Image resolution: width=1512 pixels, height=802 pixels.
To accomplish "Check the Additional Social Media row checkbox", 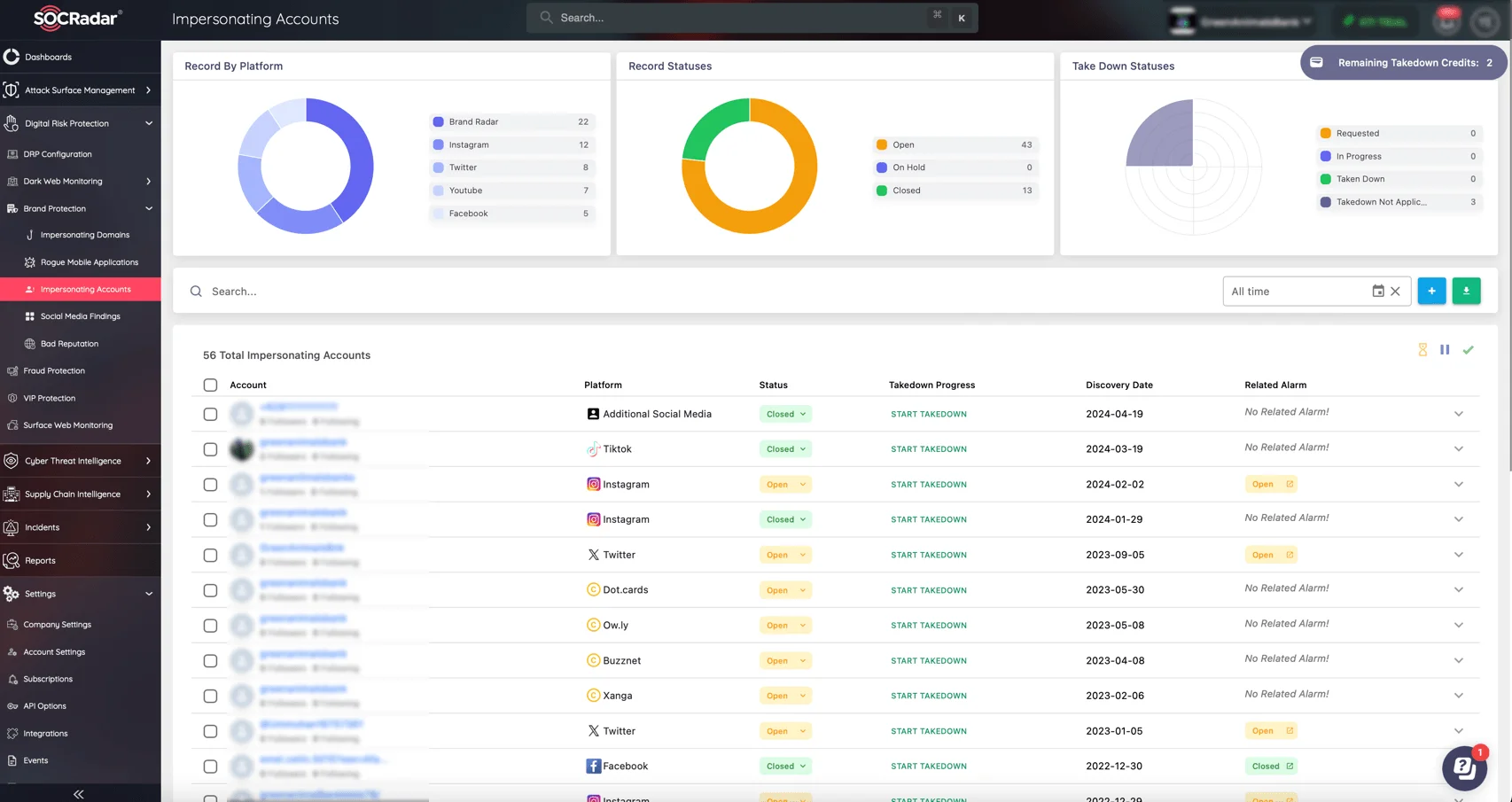I will pos(210,414).
